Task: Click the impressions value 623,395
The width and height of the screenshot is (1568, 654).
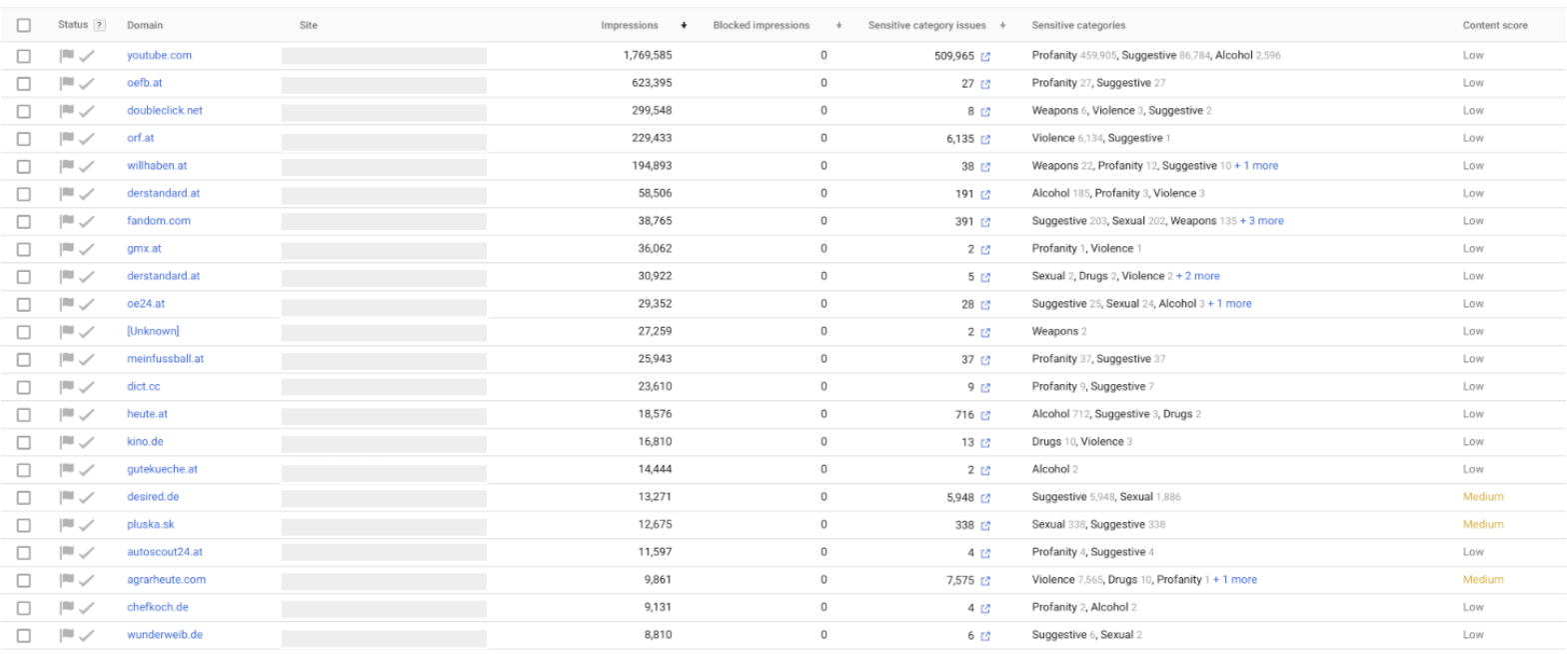Action: (652, 84)
